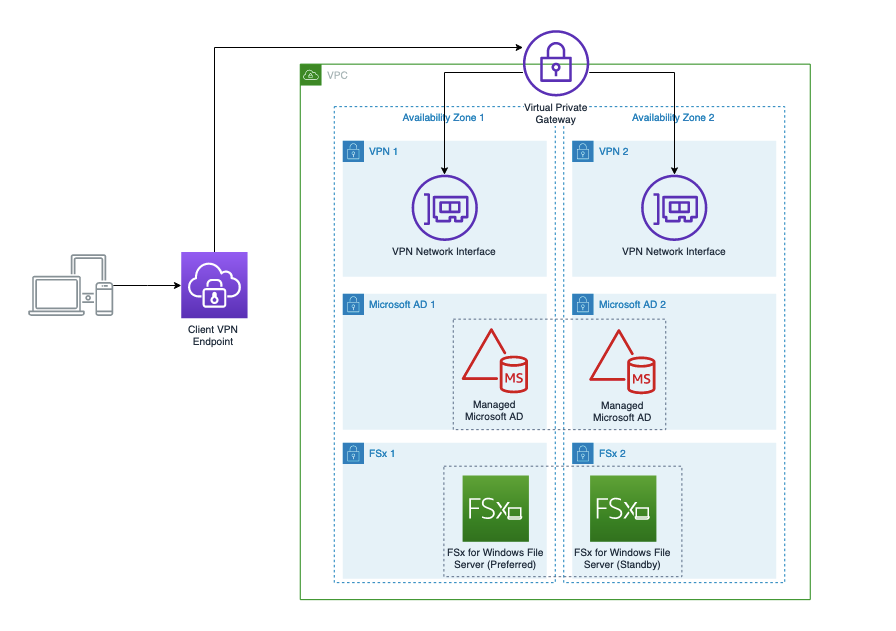Image resolution: width=896 pixels, height=631 pixels.
Task: Toggle the FSx 1 security group shield
Action: tap(353, 453)
